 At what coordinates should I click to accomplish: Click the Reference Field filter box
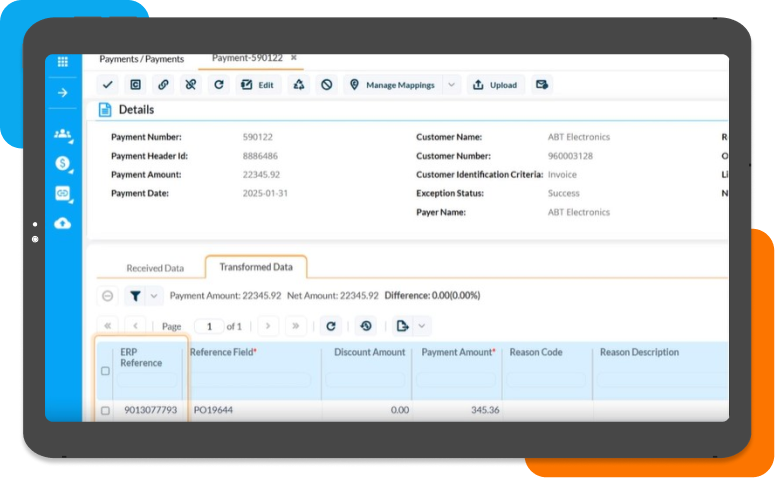pyautogui.click(x=251, y=380)
